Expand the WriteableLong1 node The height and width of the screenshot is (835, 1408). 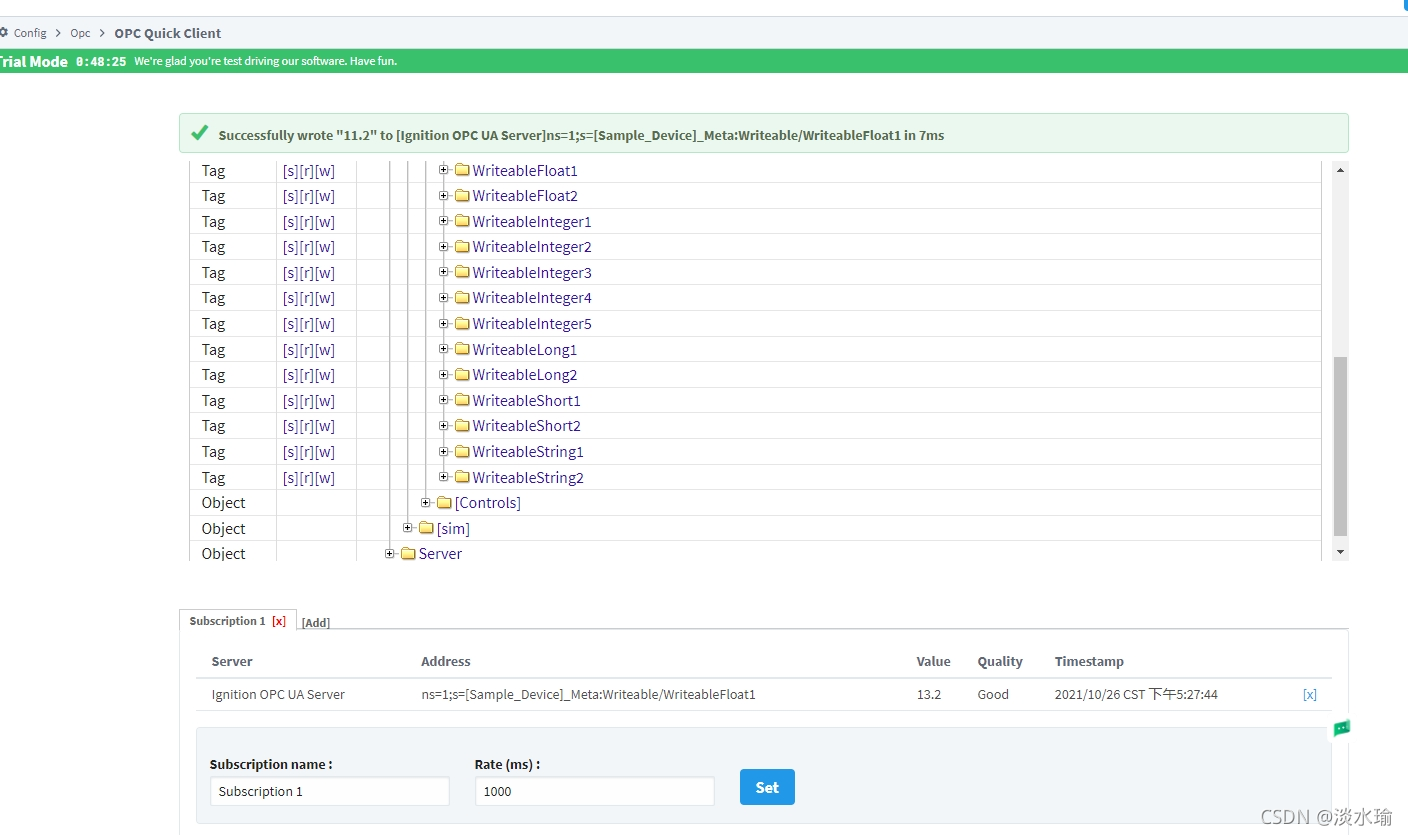tap(444, 349)
